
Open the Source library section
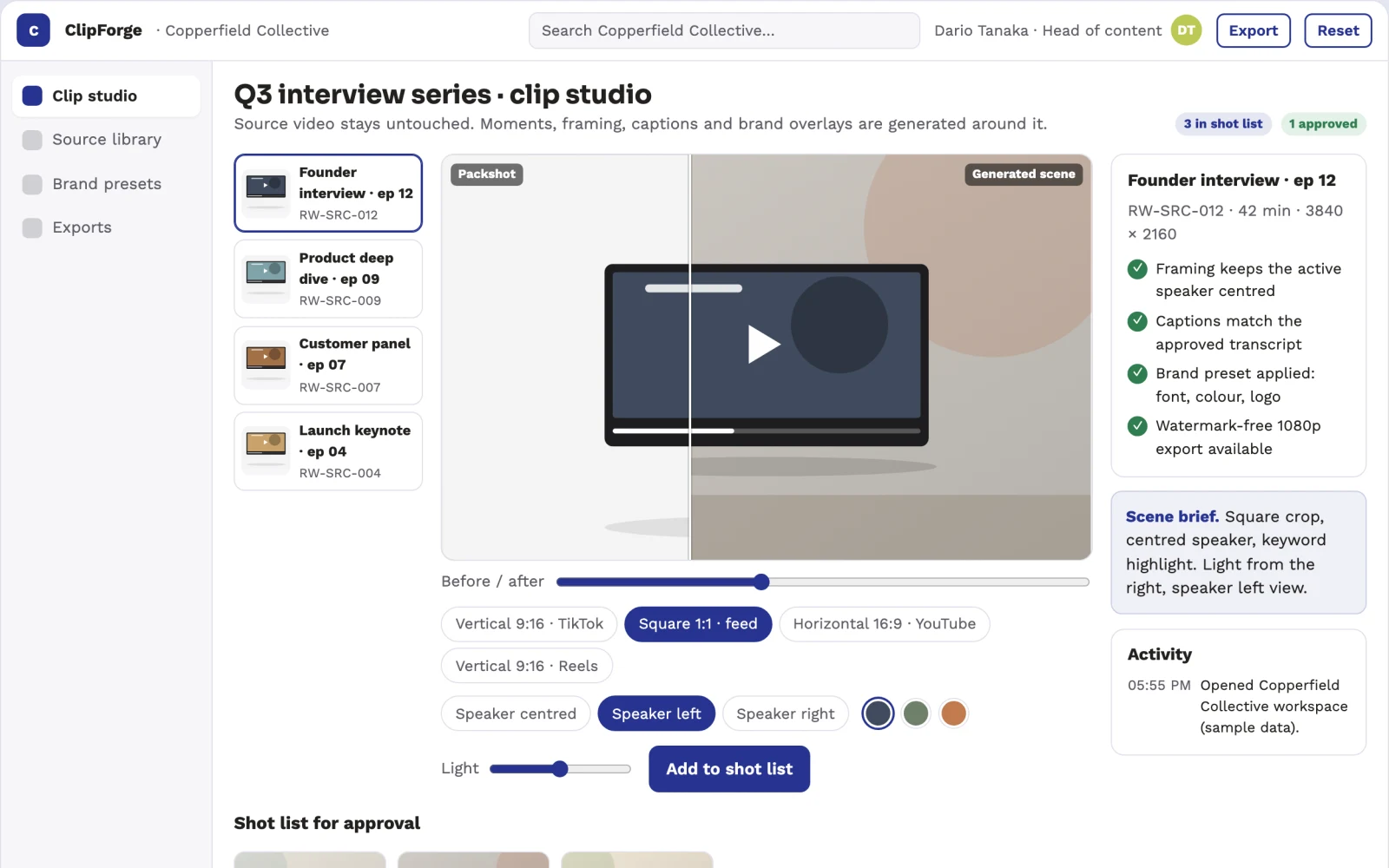click(106, 140)
